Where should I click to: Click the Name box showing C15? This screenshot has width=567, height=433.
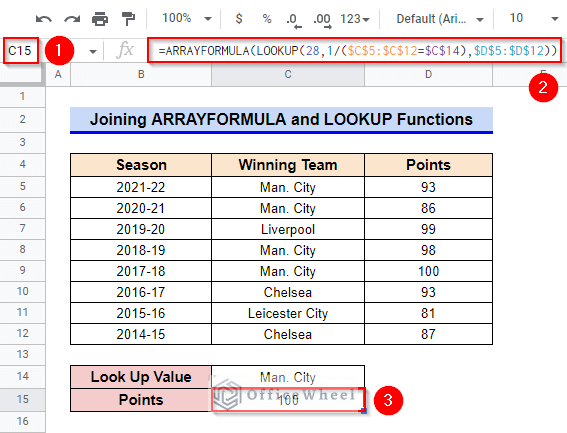[20, 51]
